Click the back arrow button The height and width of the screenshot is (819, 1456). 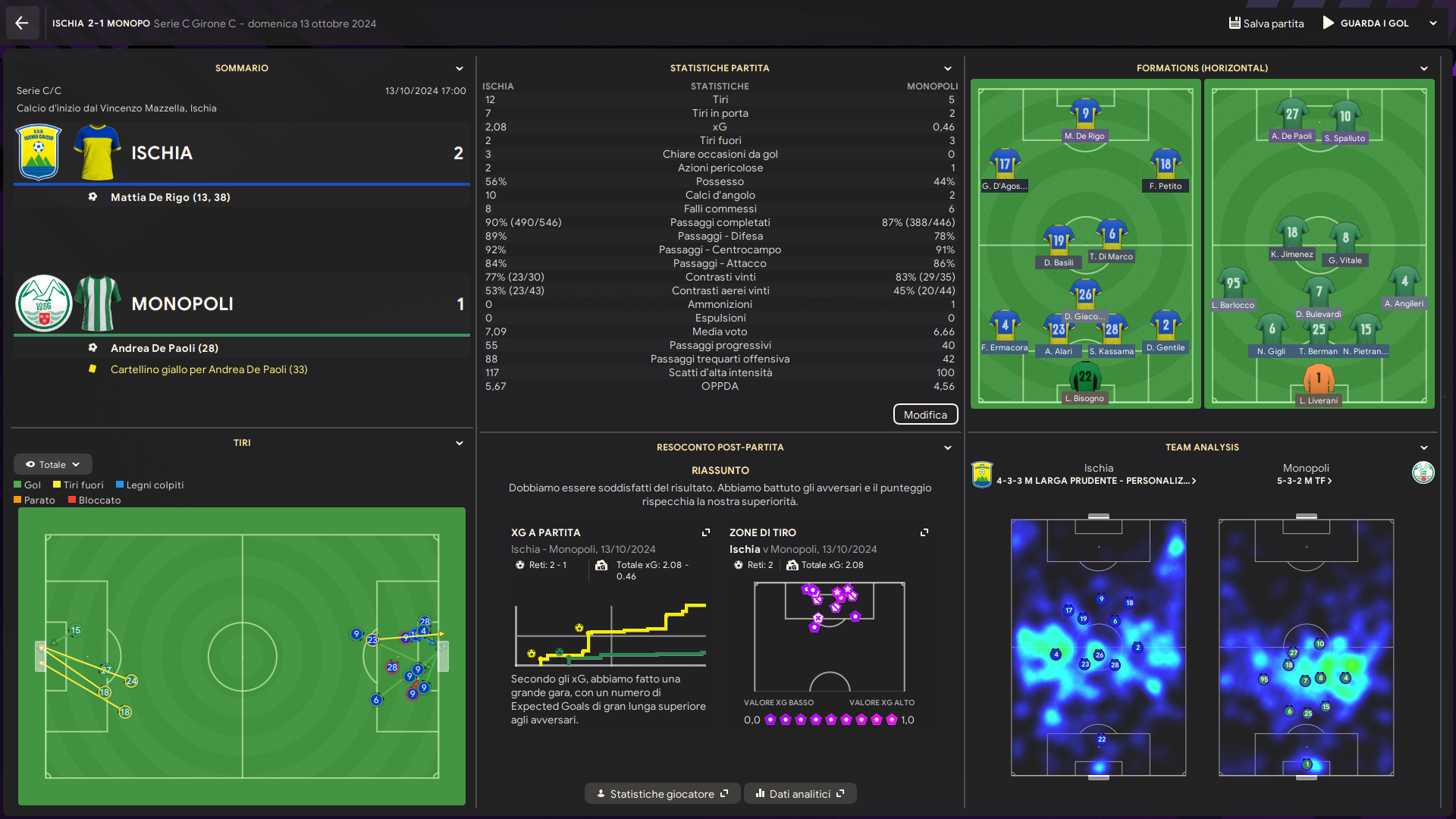pyautogui.click(x=22, y=23)
